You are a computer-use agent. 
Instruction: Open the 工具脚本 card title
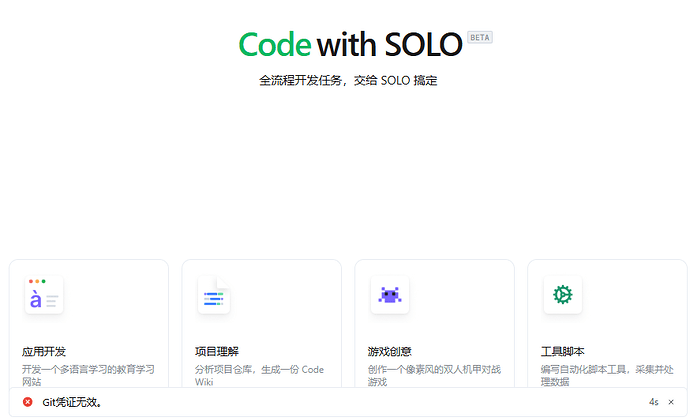(x=562, y=351)
